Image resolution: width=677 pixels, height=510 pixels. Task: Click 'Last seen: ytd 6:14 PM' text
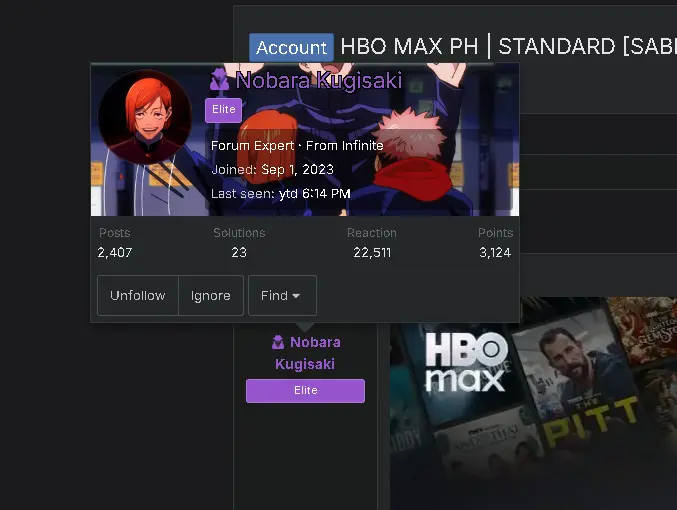coord(281,193)
